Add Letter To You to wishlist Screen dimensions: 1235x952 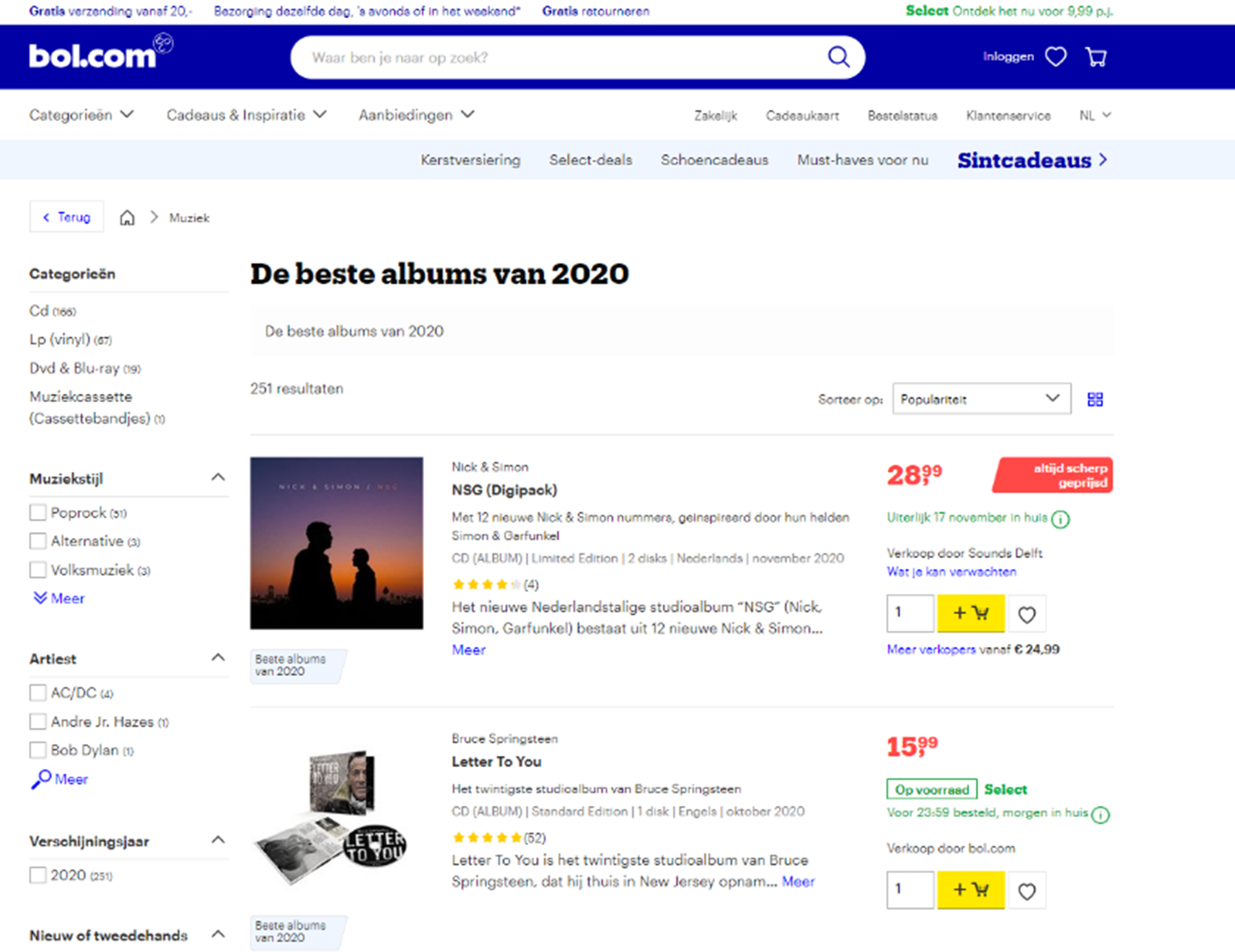tap(1027, 890)
